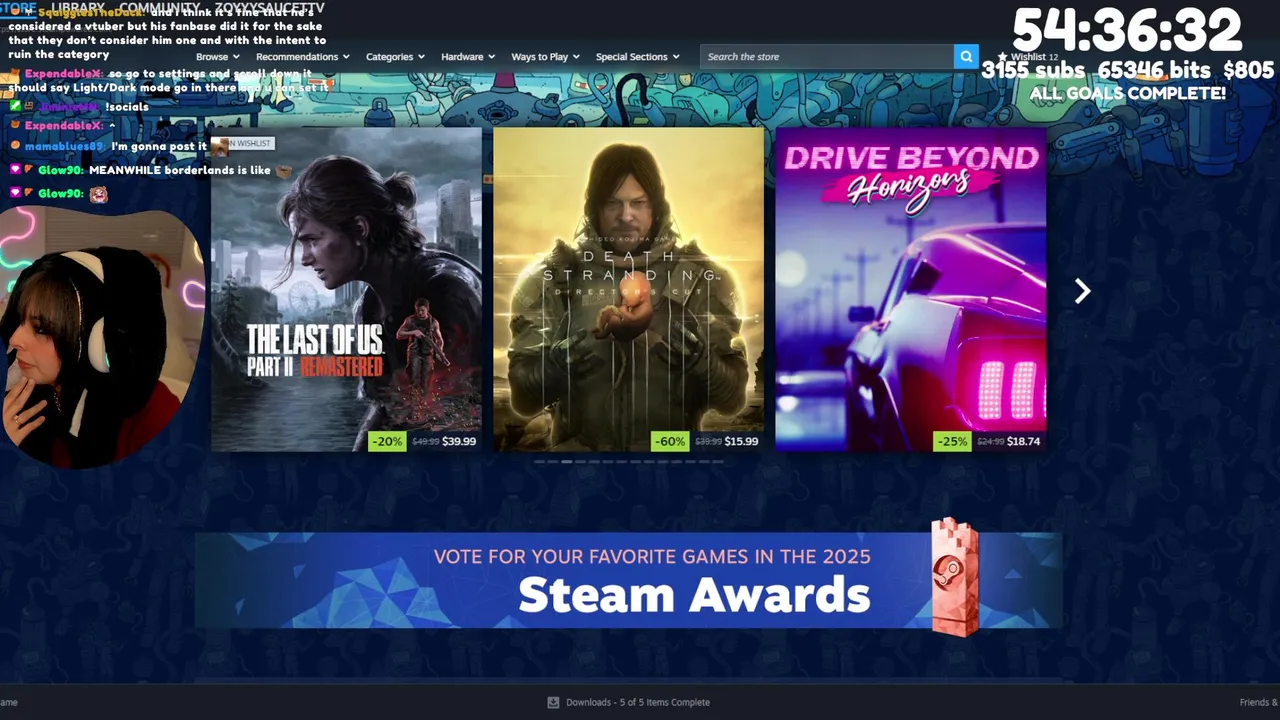The width and height of the screenshot is (1280, 720).
Task: Open the Wishlist link
Action: (1028, 57)
